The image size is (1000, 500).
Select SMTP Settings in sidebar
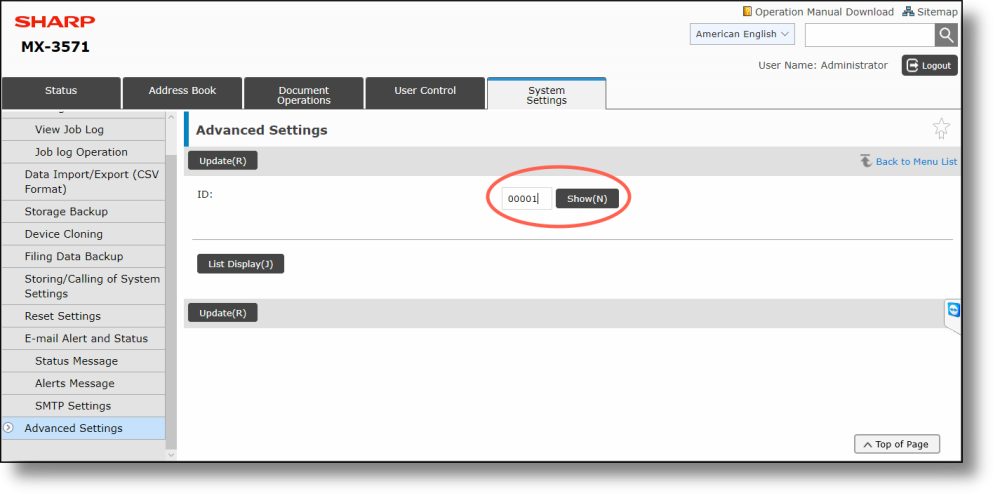coord(83,406)
